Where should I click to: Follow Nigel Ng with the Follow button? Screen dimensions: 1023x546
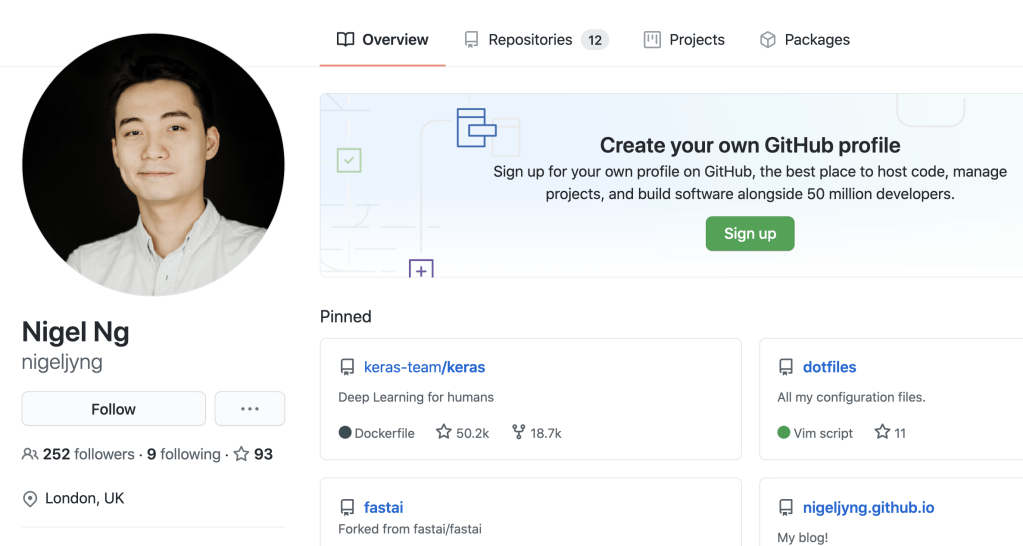pyautogui.click(x=113, y=409)
